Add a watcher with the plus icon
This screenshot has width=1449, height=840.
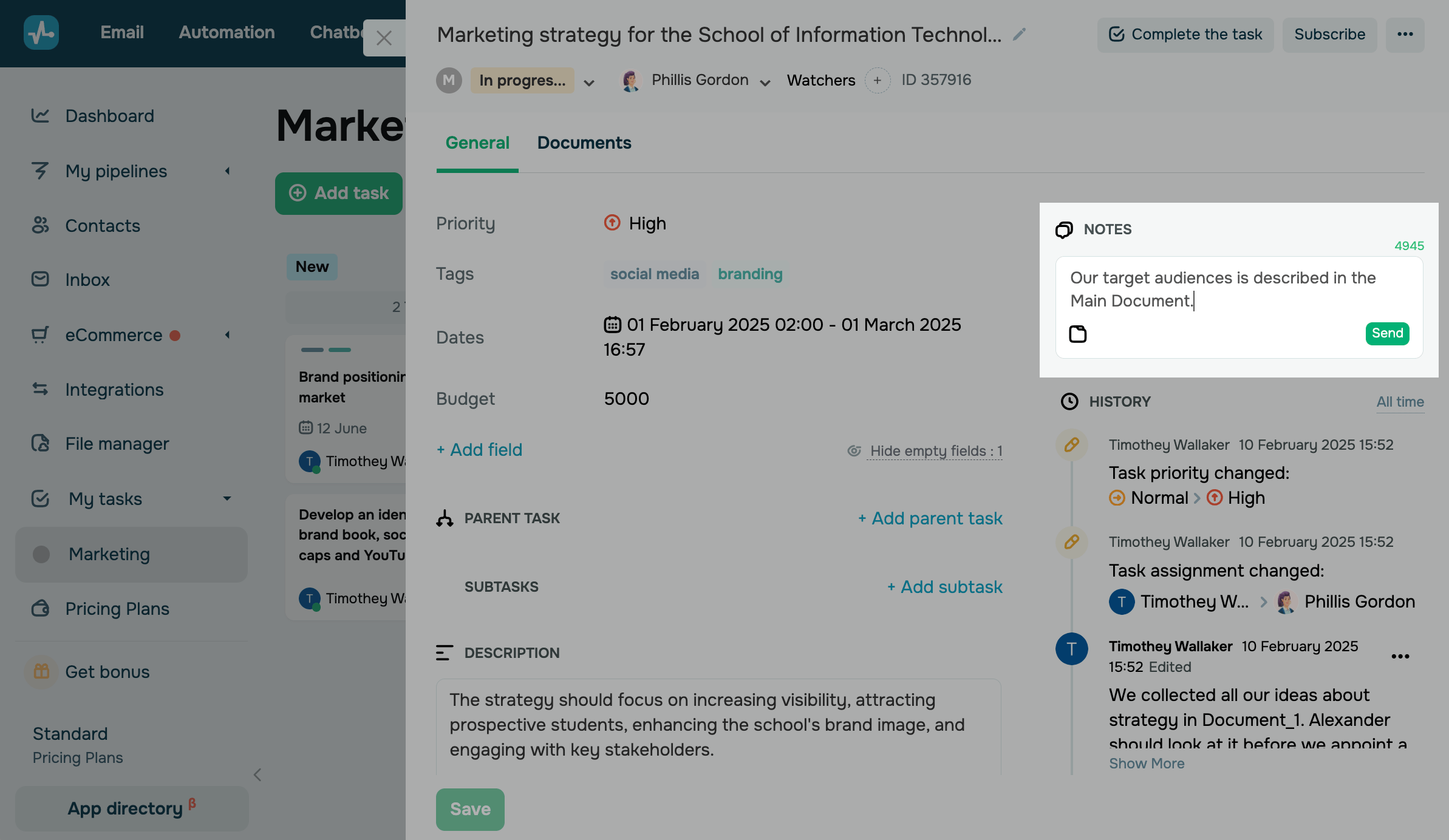point(877,80)
